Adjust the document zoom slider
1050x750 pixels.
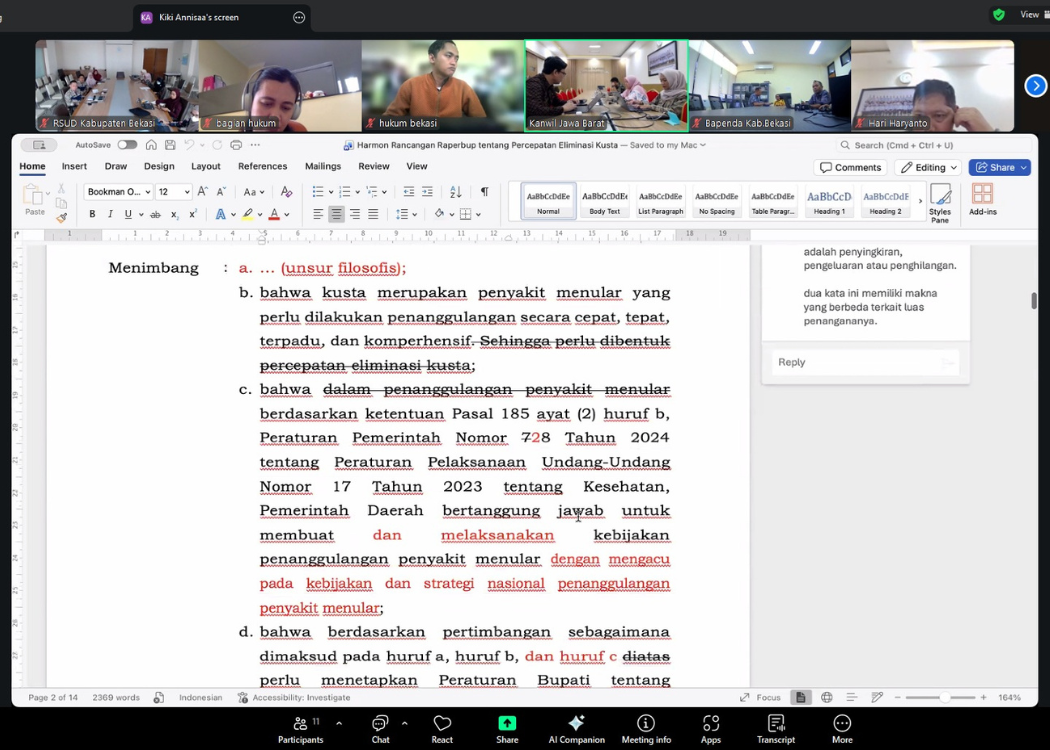point(944,697)
